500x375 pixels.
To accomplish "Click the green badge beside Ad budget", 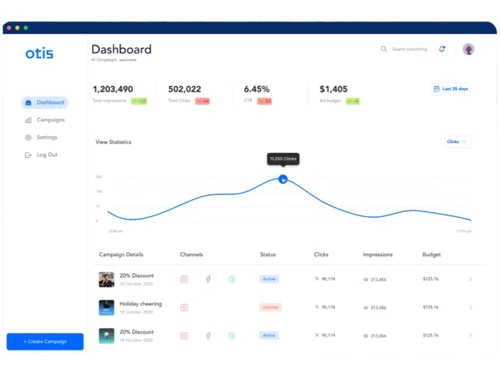I will click(x=353, y=101).
